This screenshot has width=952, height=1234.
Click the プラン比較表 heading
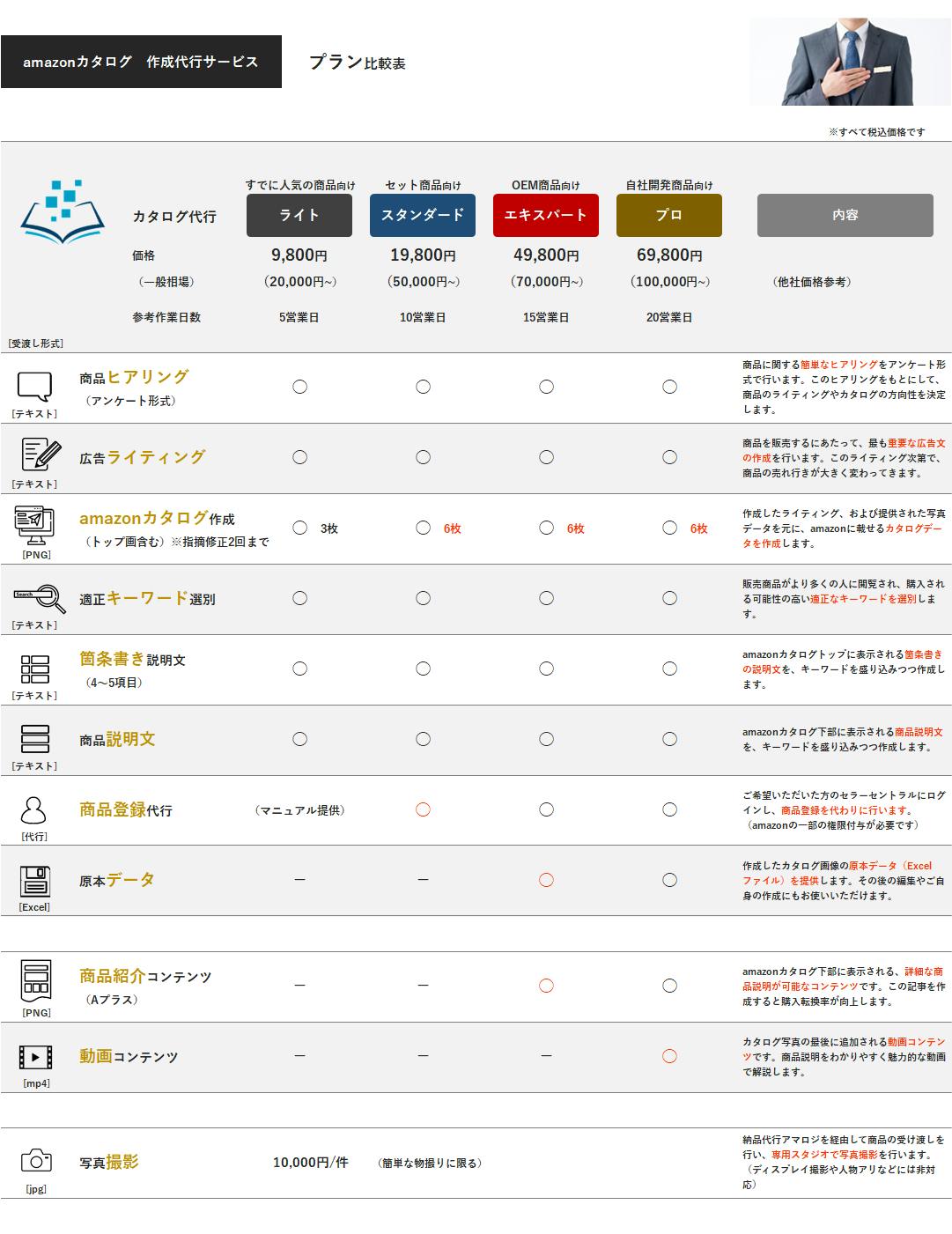(357, 62)
